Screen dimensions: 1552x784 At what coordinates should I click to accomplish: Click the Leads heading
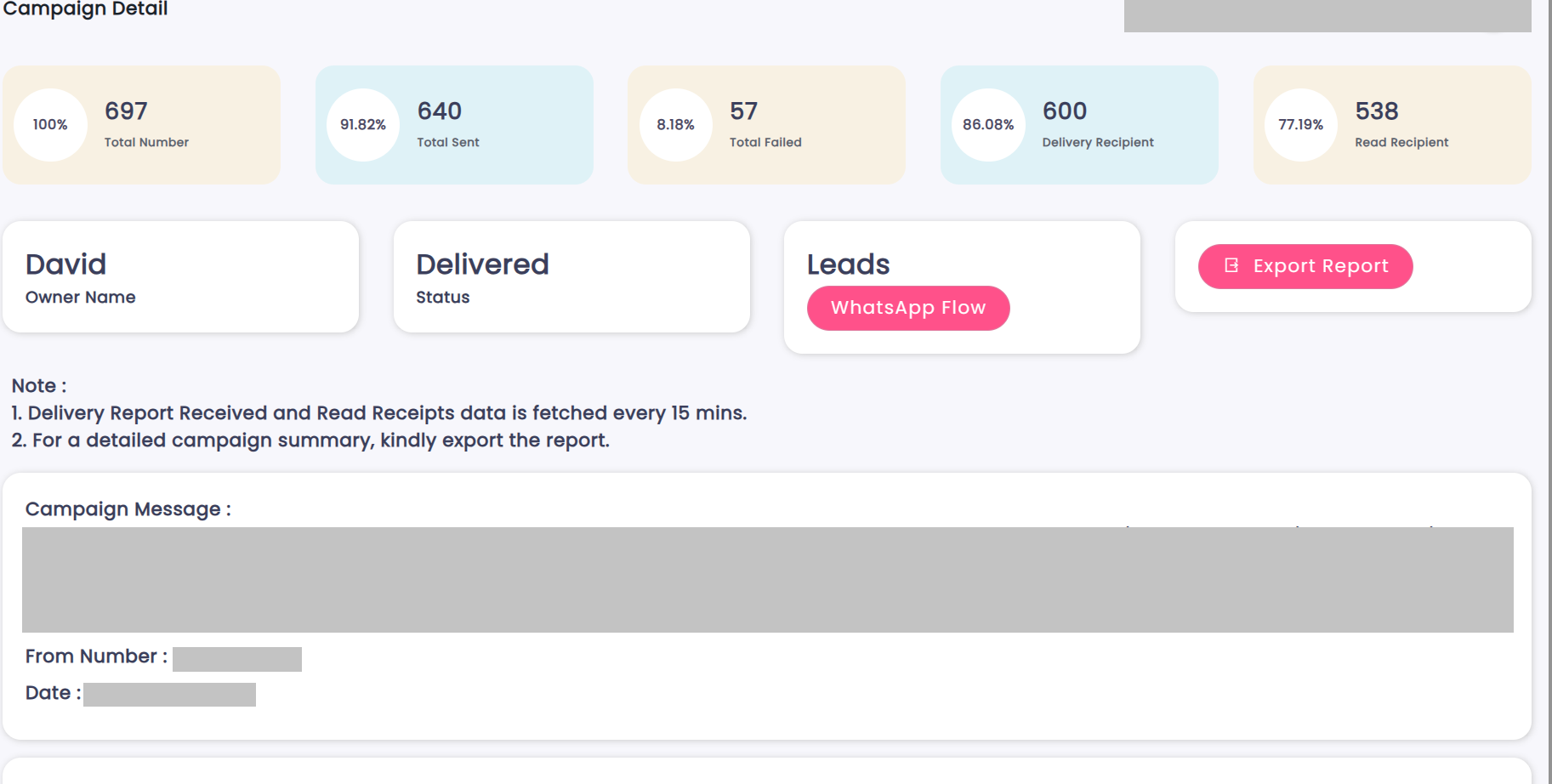tap(848, 264)
